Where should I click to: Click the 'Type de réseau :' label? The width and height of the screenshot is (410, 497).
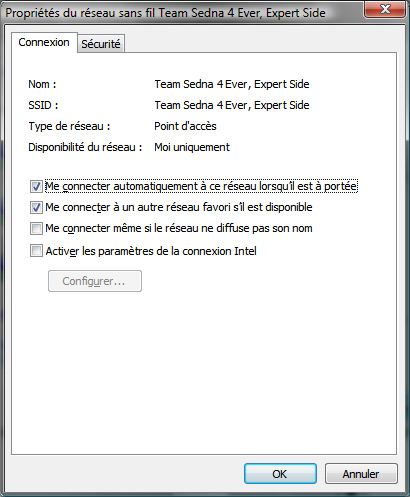pos(69,126)
